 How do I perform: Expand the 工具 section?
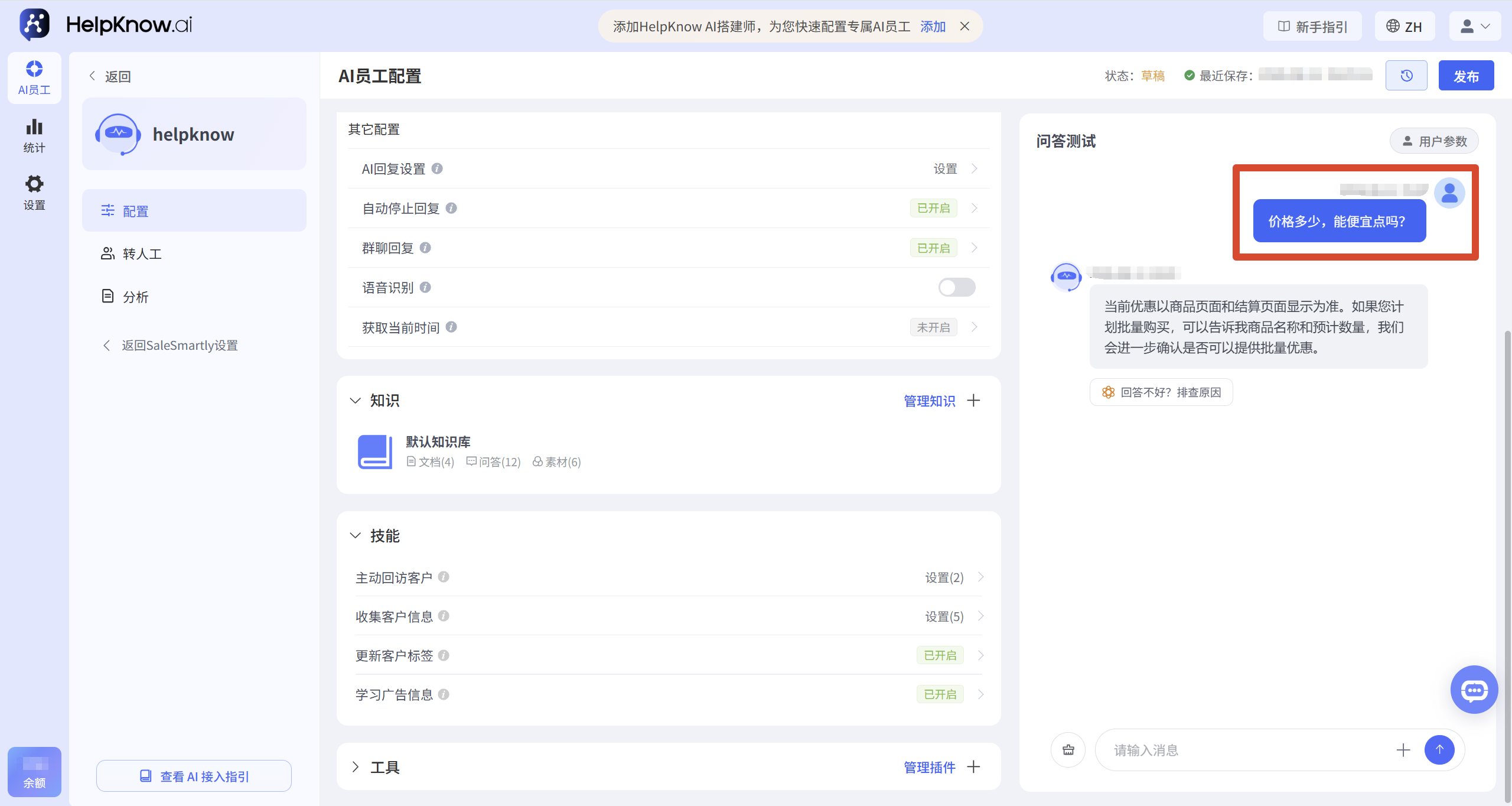click(x=355, y=767)
